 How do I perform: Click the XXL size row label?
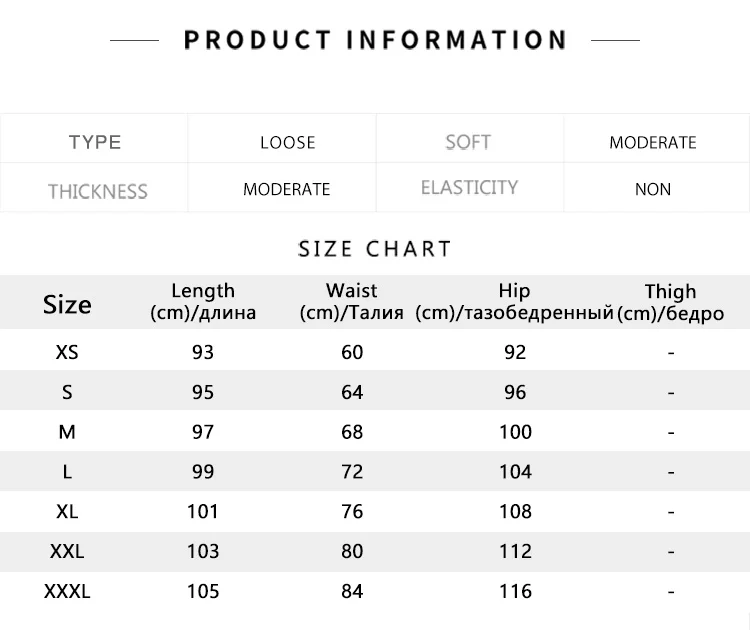click(x=67, y=551)
